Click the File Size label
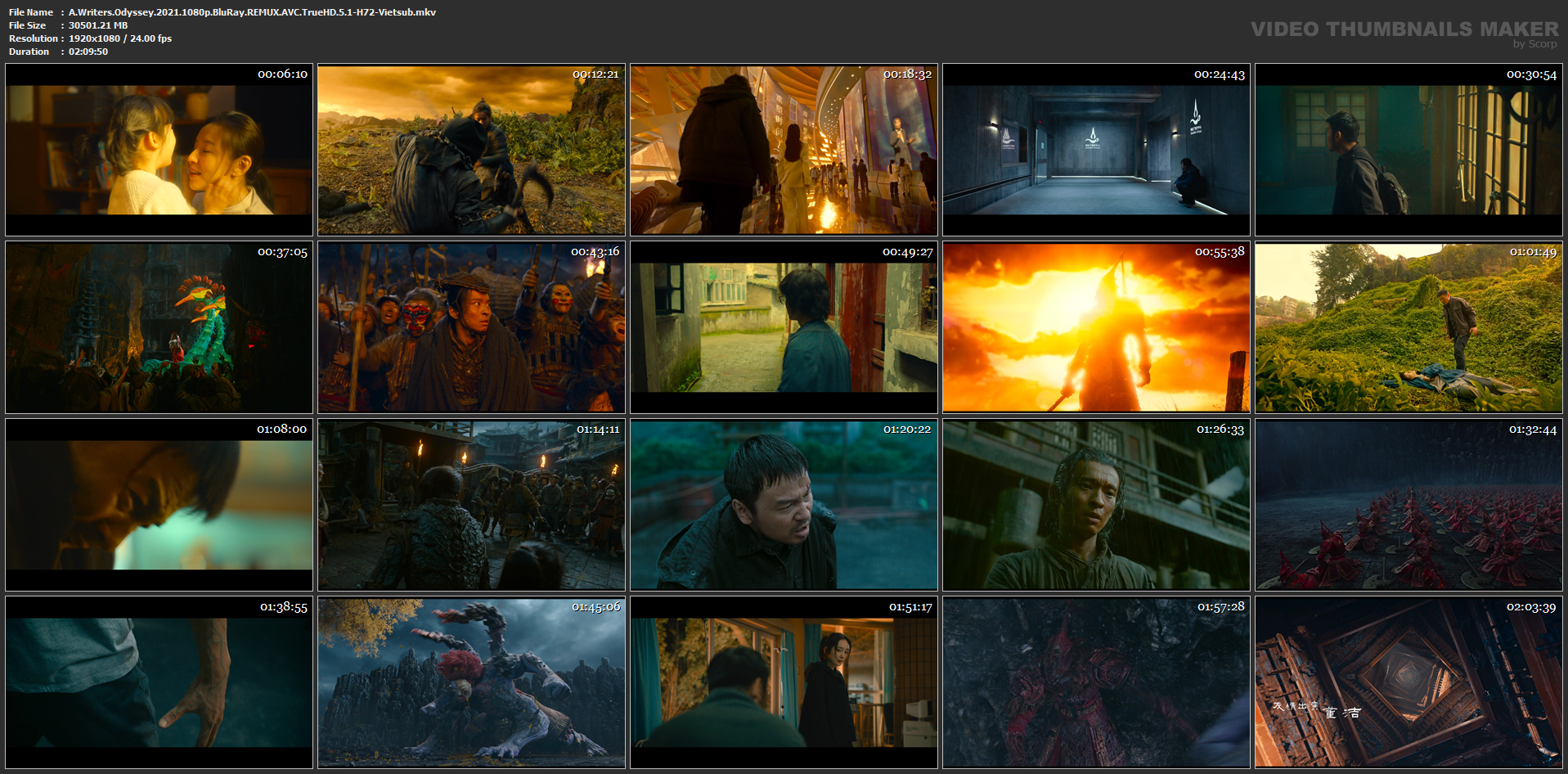Image resolution: width=1568 pixels, height=774 pixels. (x=28, y=25)
